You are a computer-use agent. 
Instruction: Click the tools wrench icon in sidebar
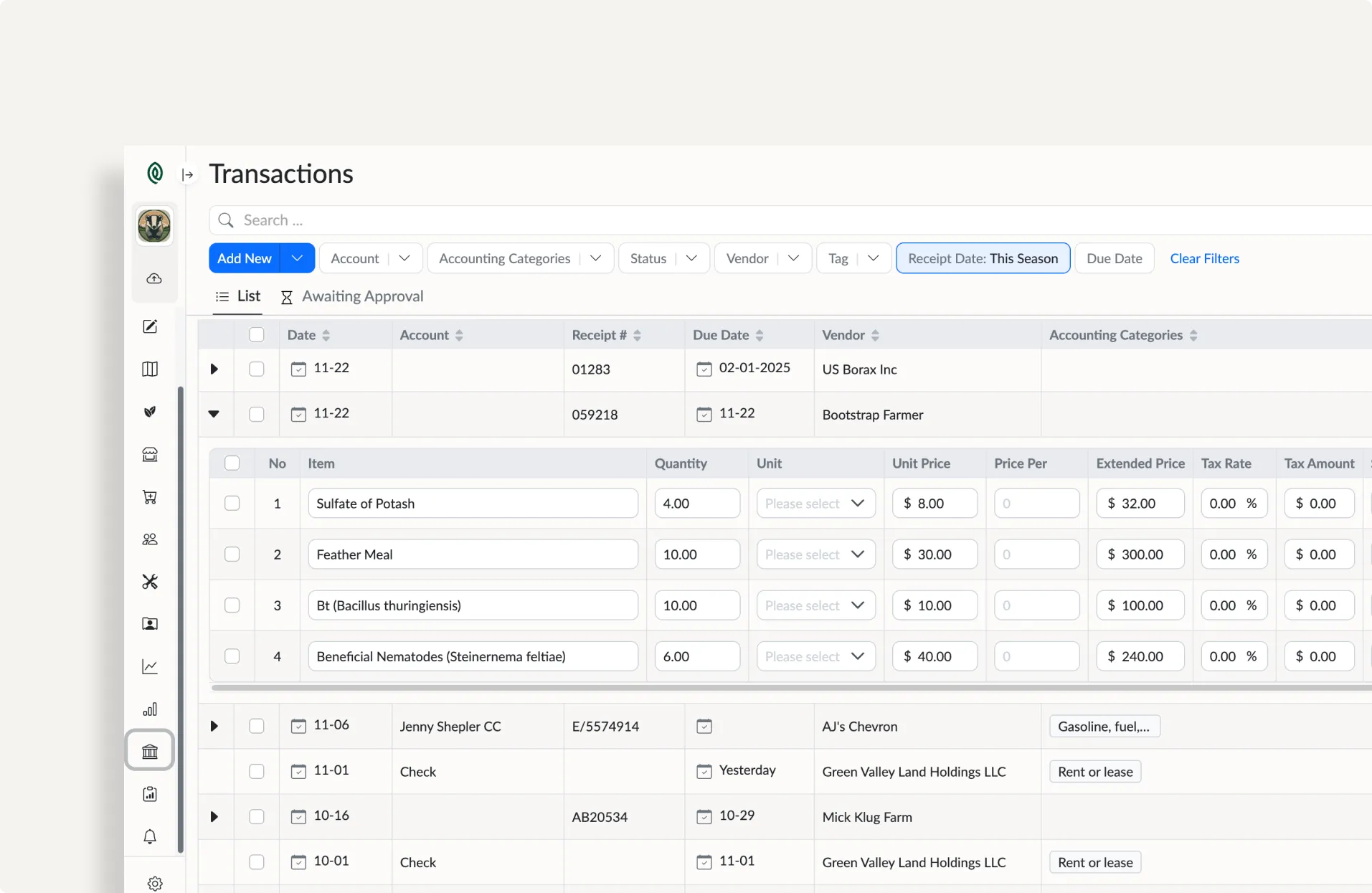click(x=149, y=582)
